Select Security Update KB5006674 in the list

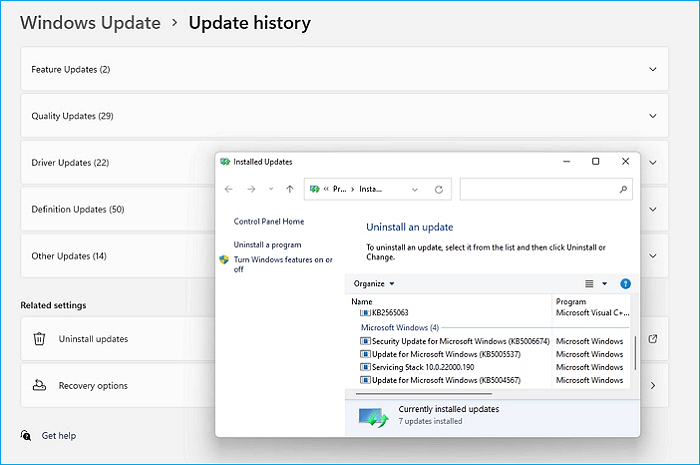point(451,341)
